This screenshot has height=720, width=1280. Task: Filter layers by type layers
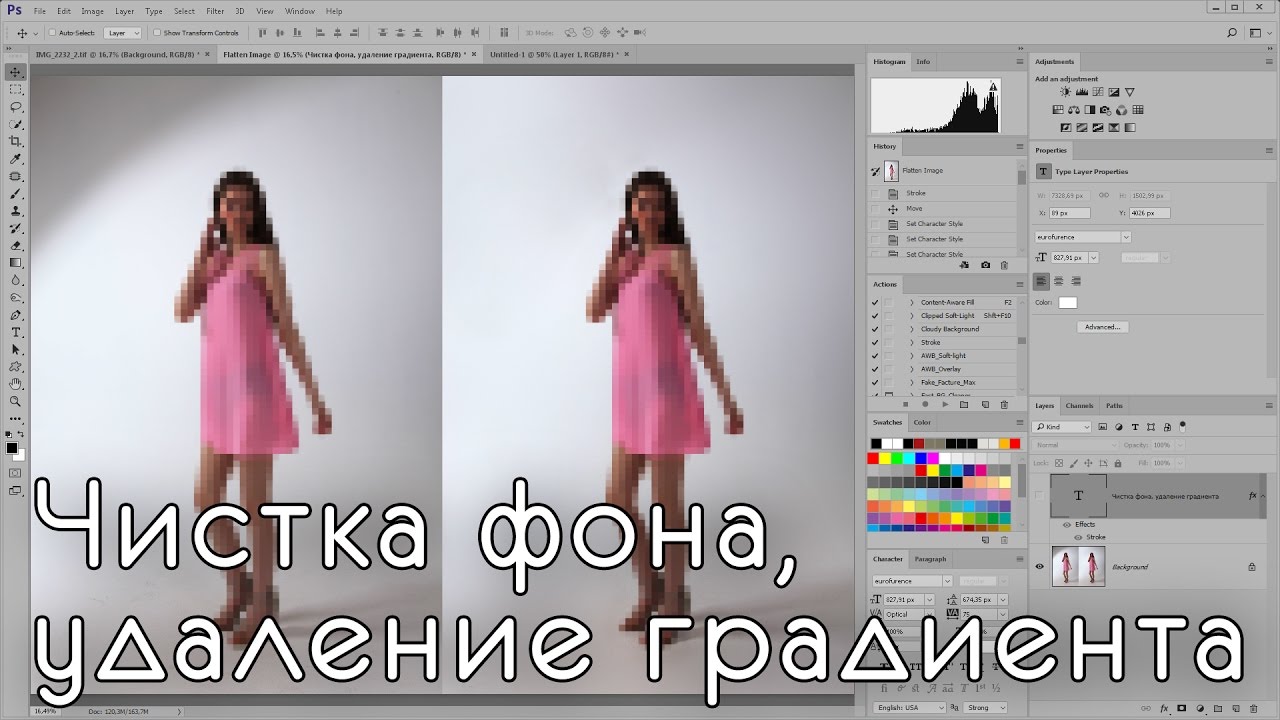pyautogui.click(x=1135, y=427)
